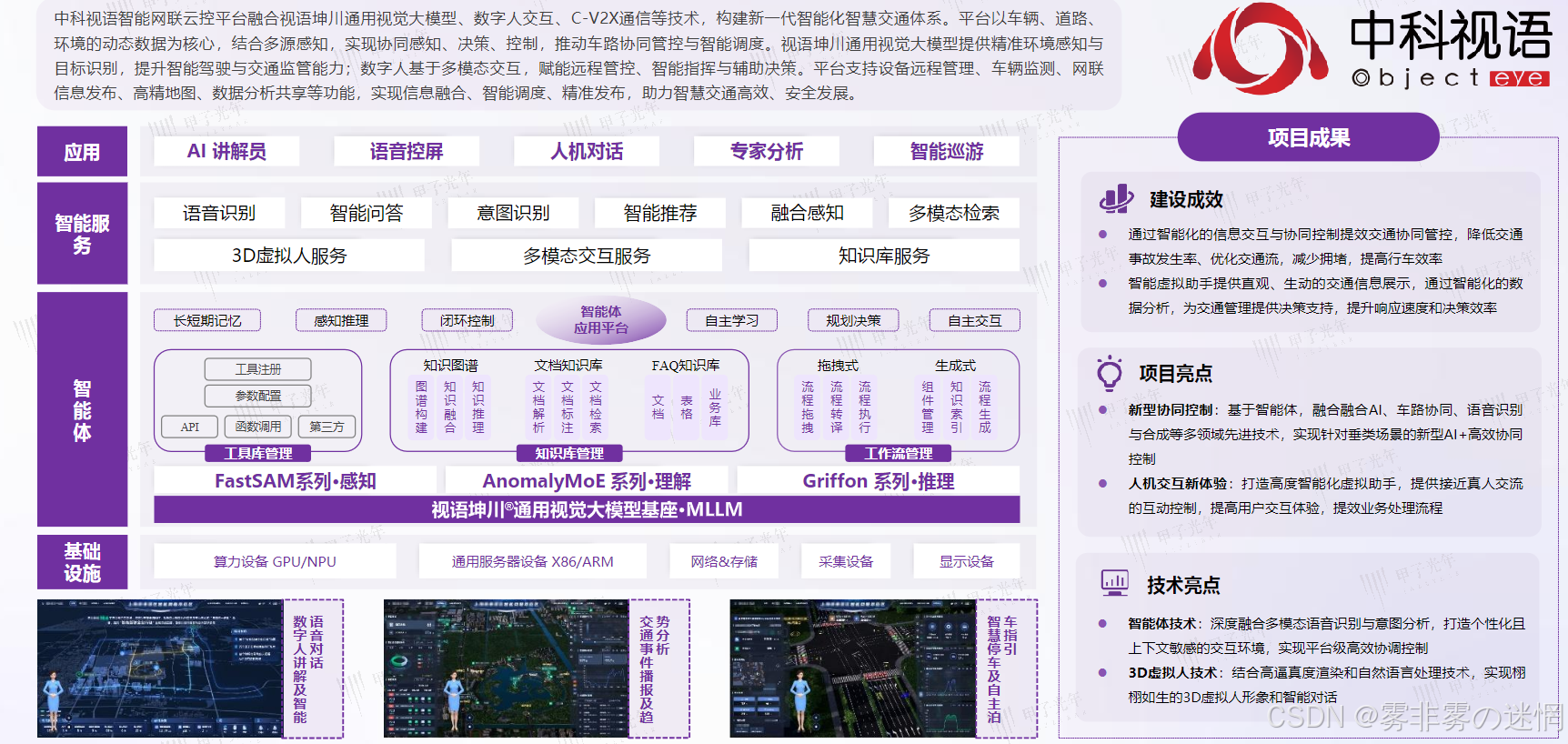Click the 智能体应用平台 oval
The image size is (1568, 744).
601,320
